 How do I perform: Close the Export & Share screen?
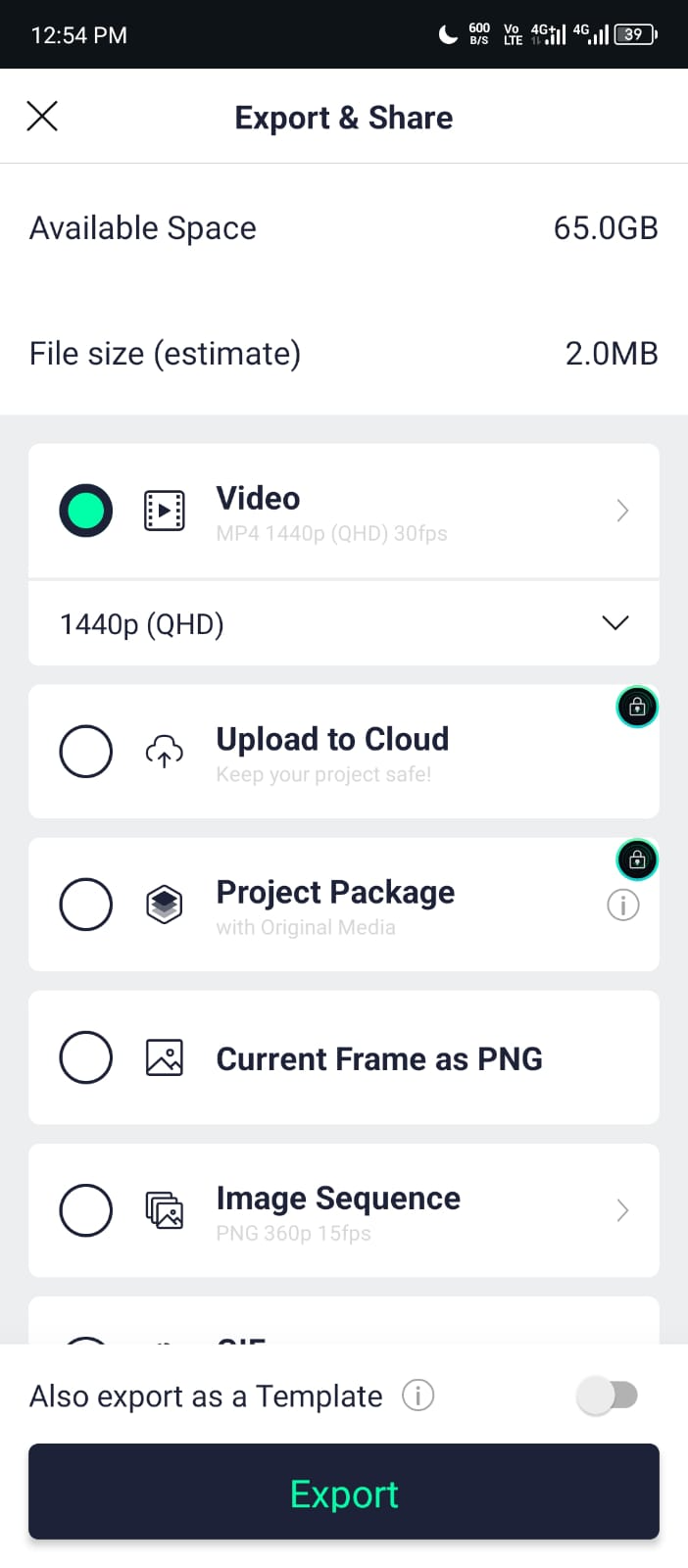tap(42, 117)
